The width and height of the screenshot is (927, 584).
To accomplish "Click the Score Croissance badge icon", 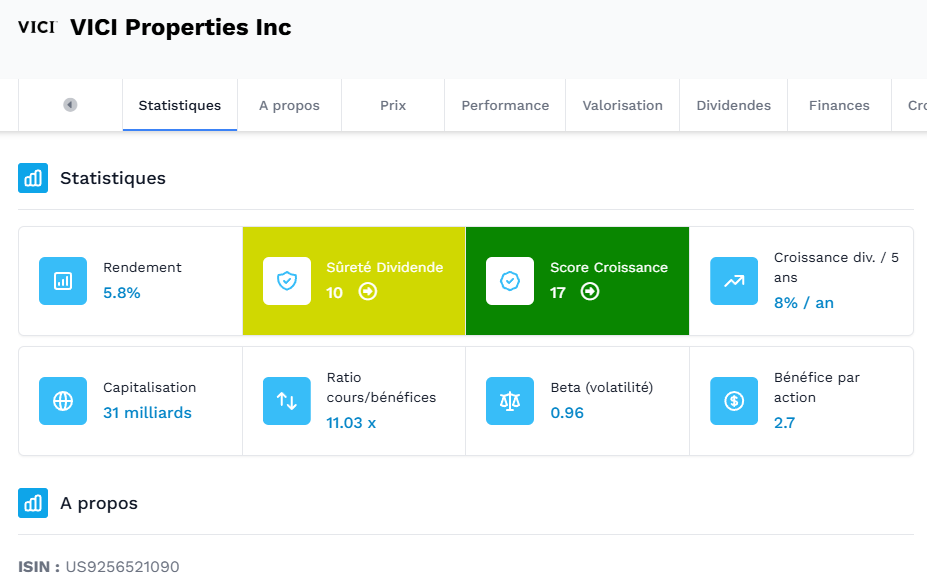I will click(x=510, y=281).
